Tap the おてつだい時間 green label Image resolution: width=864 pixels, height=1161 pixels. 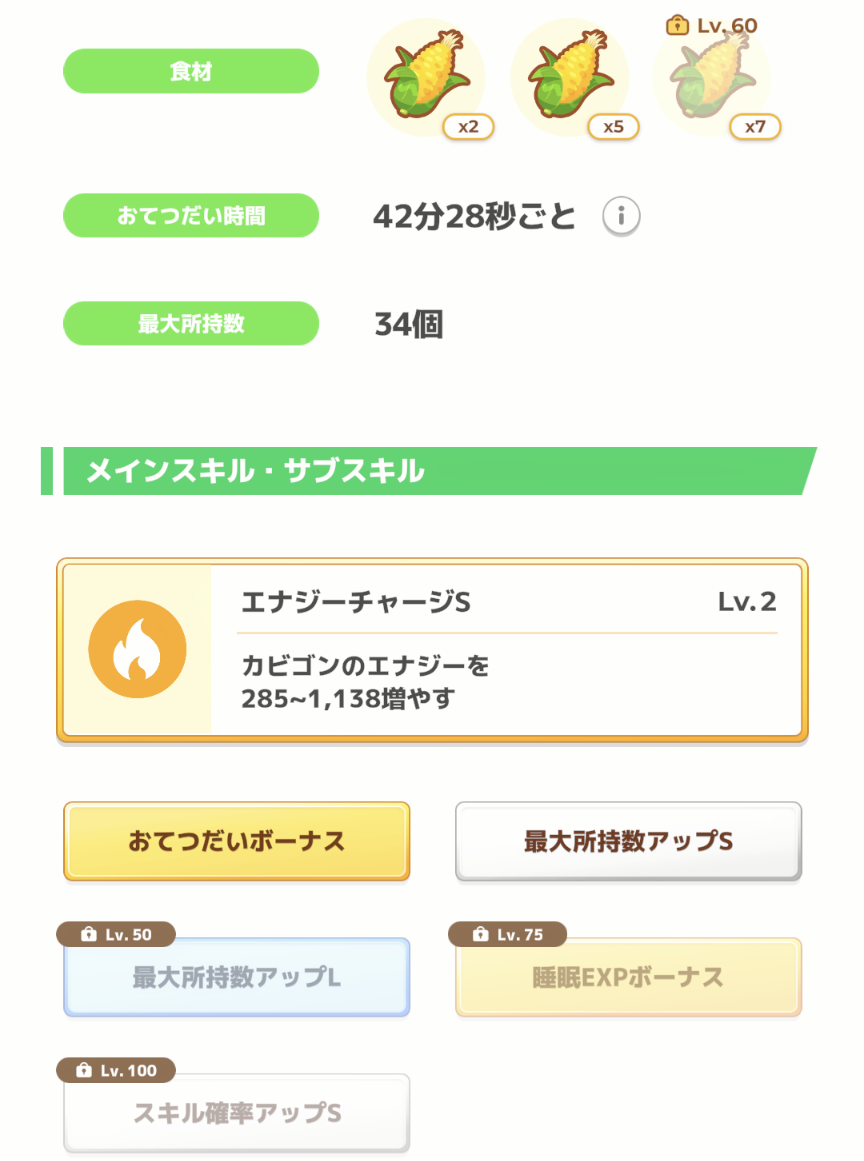coord(191,215)
